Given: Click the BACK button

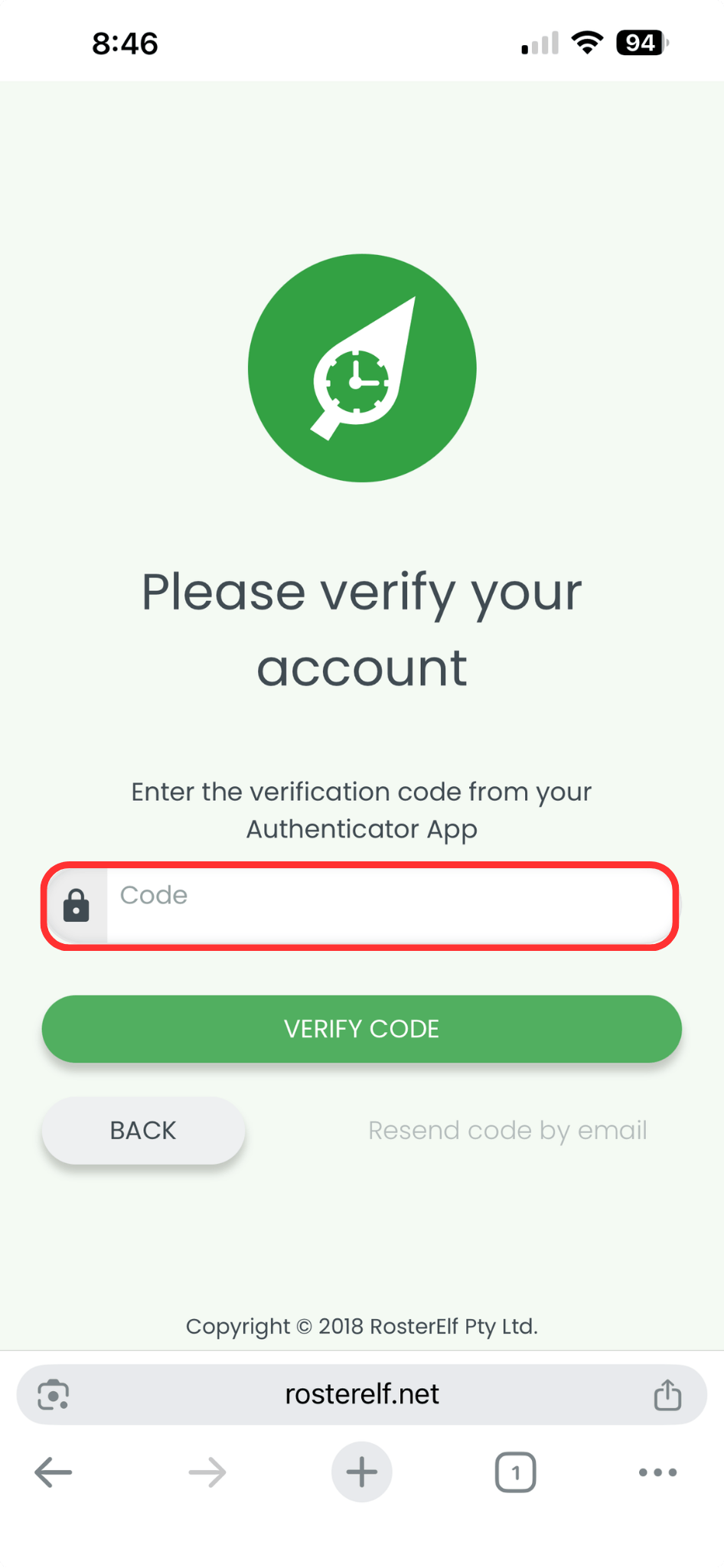Looking at the screenshot, I should (x=143, y=1130).
